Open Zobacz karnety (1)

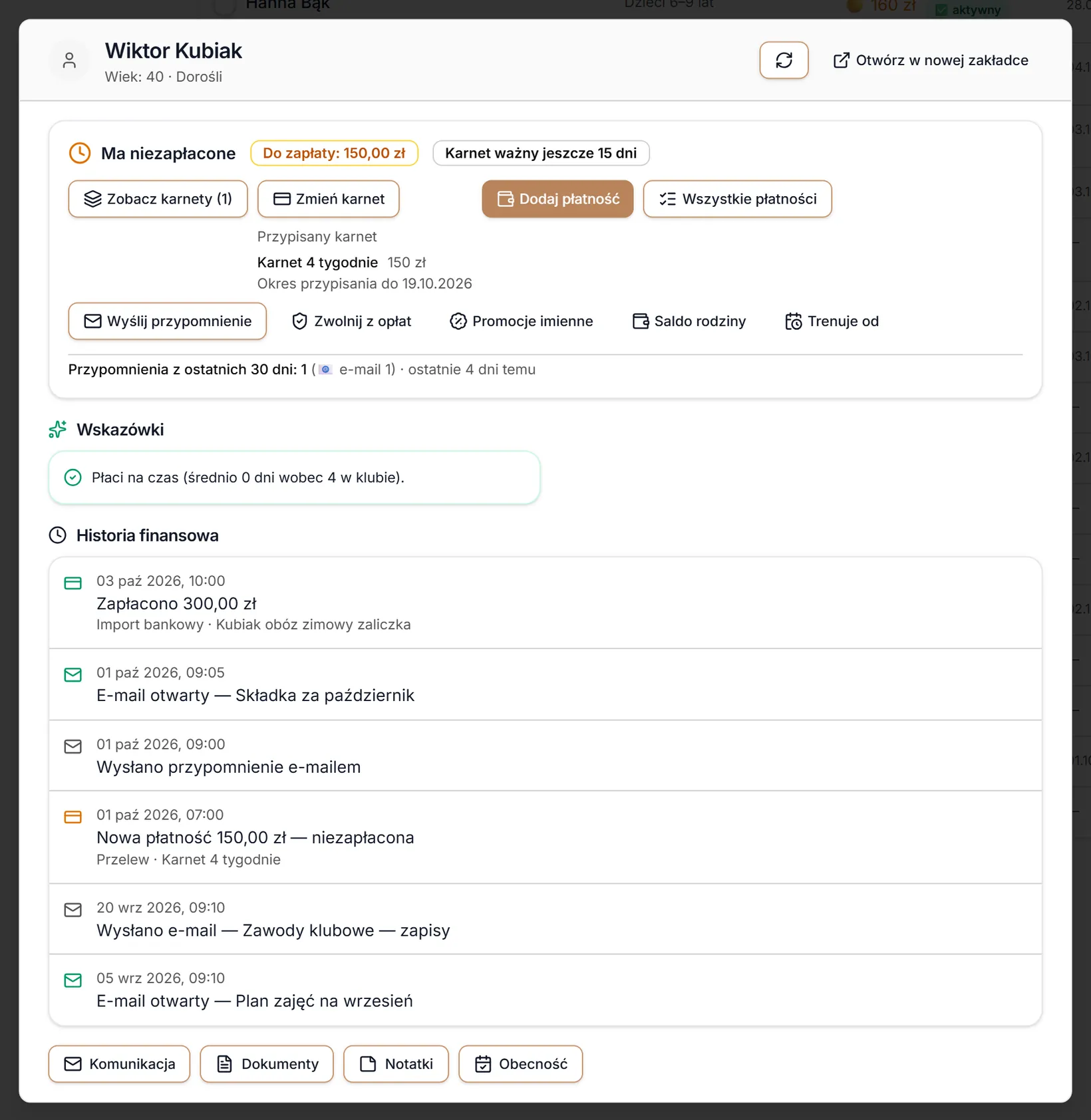click(158, 199)
